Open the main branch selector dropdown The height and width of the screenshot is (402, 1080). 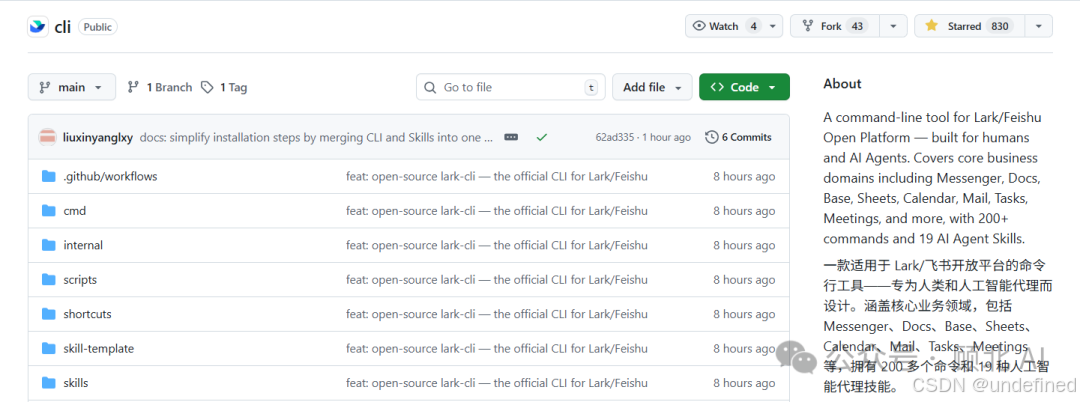pyautogui.click(x=71, y=87)
